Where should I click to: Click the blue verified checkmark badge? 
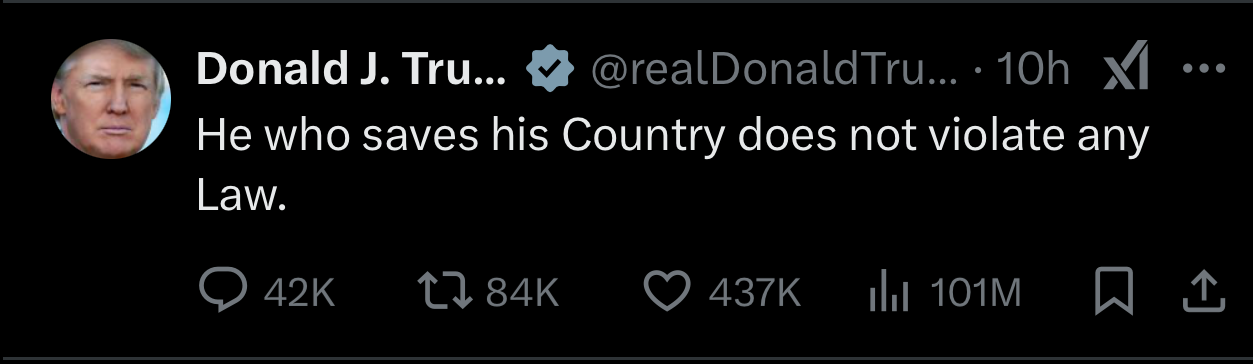pos(549,69)
